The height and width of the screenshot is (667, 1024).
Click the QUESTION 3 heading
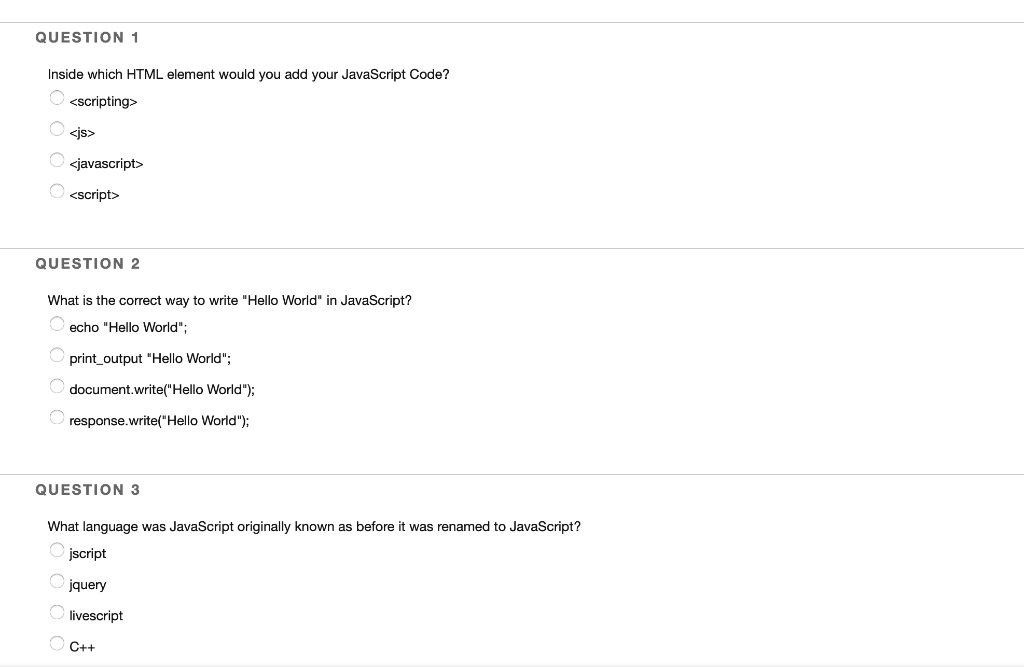[x=88, y=489]
